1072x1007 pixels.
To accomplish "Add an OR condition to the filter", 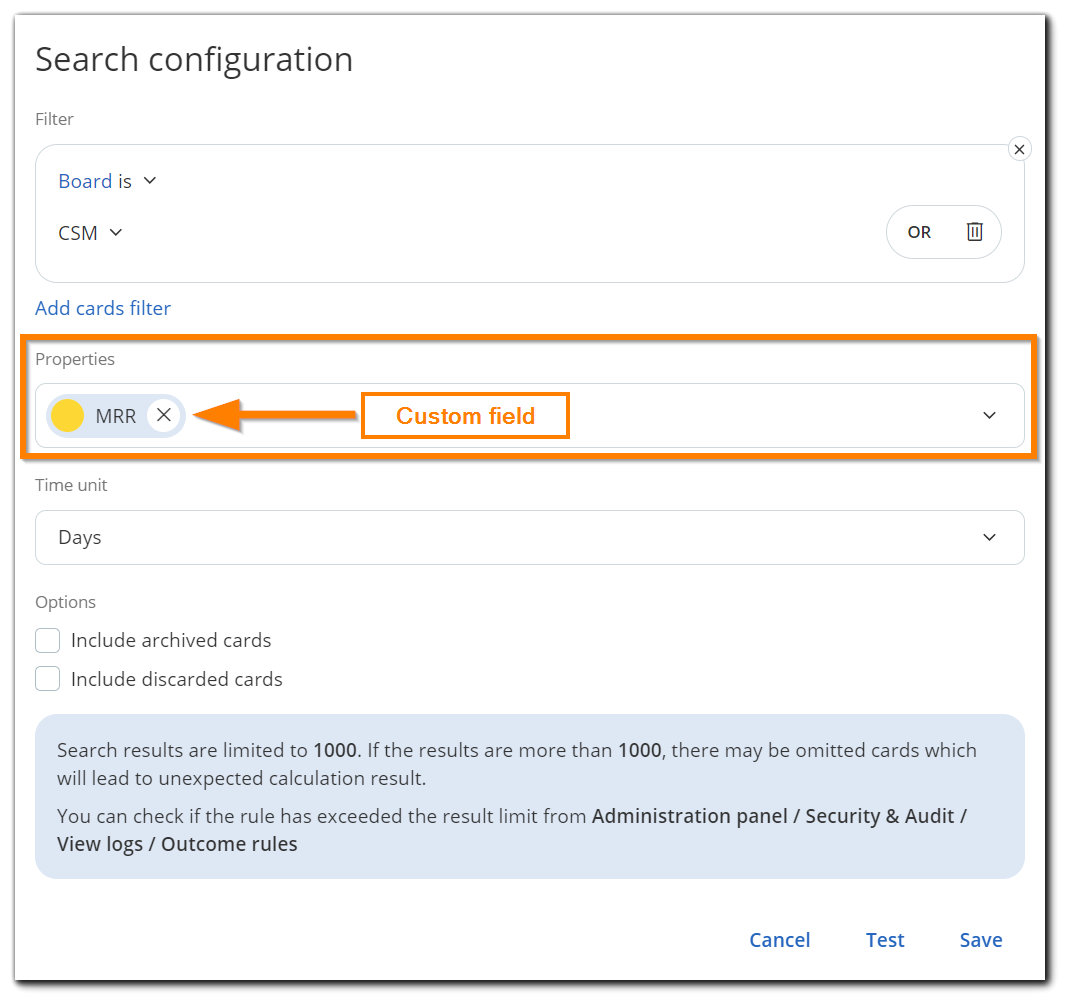I will [x=919, y=232].
